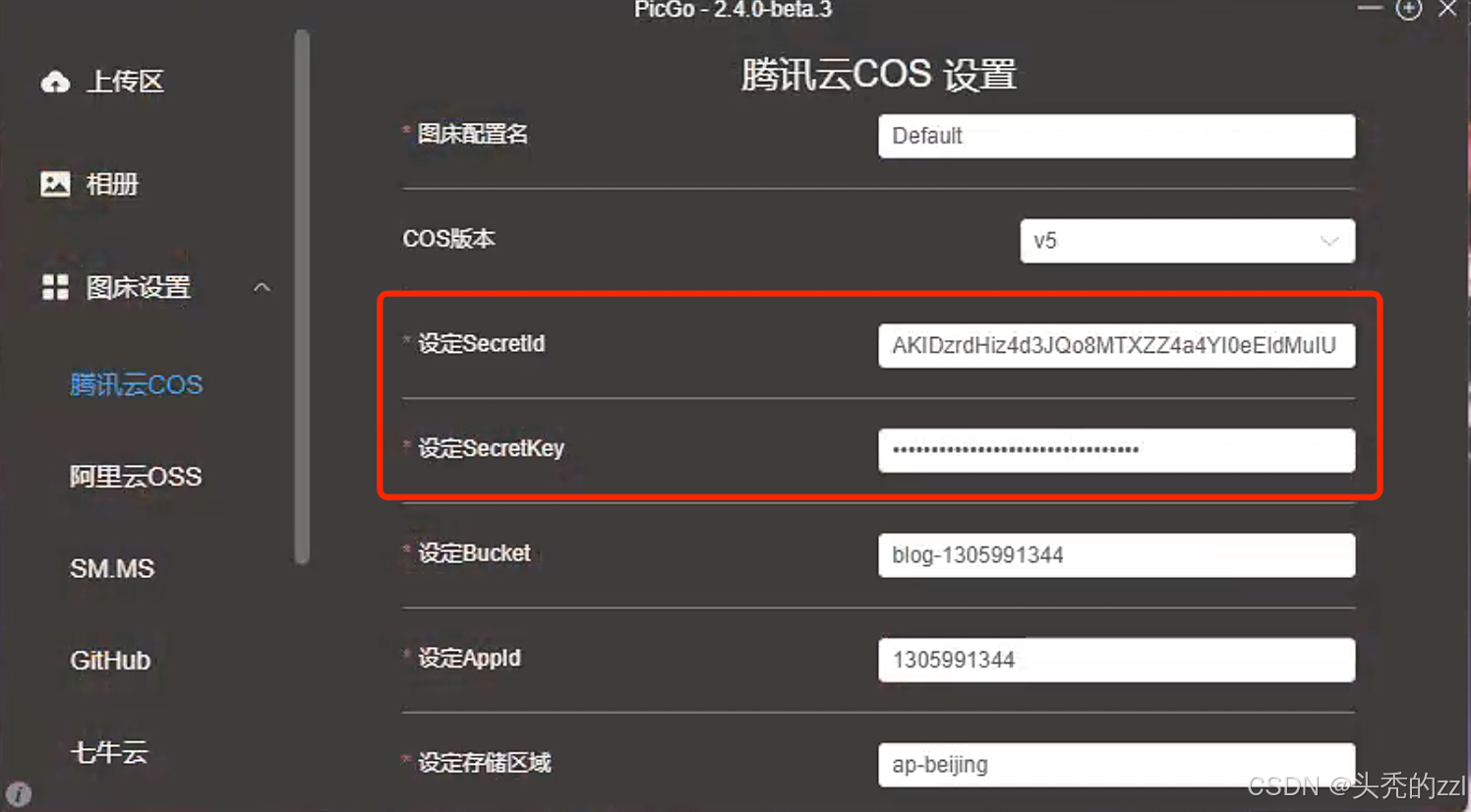
Task: Open the 上传区 upload area
Action: 125,82
